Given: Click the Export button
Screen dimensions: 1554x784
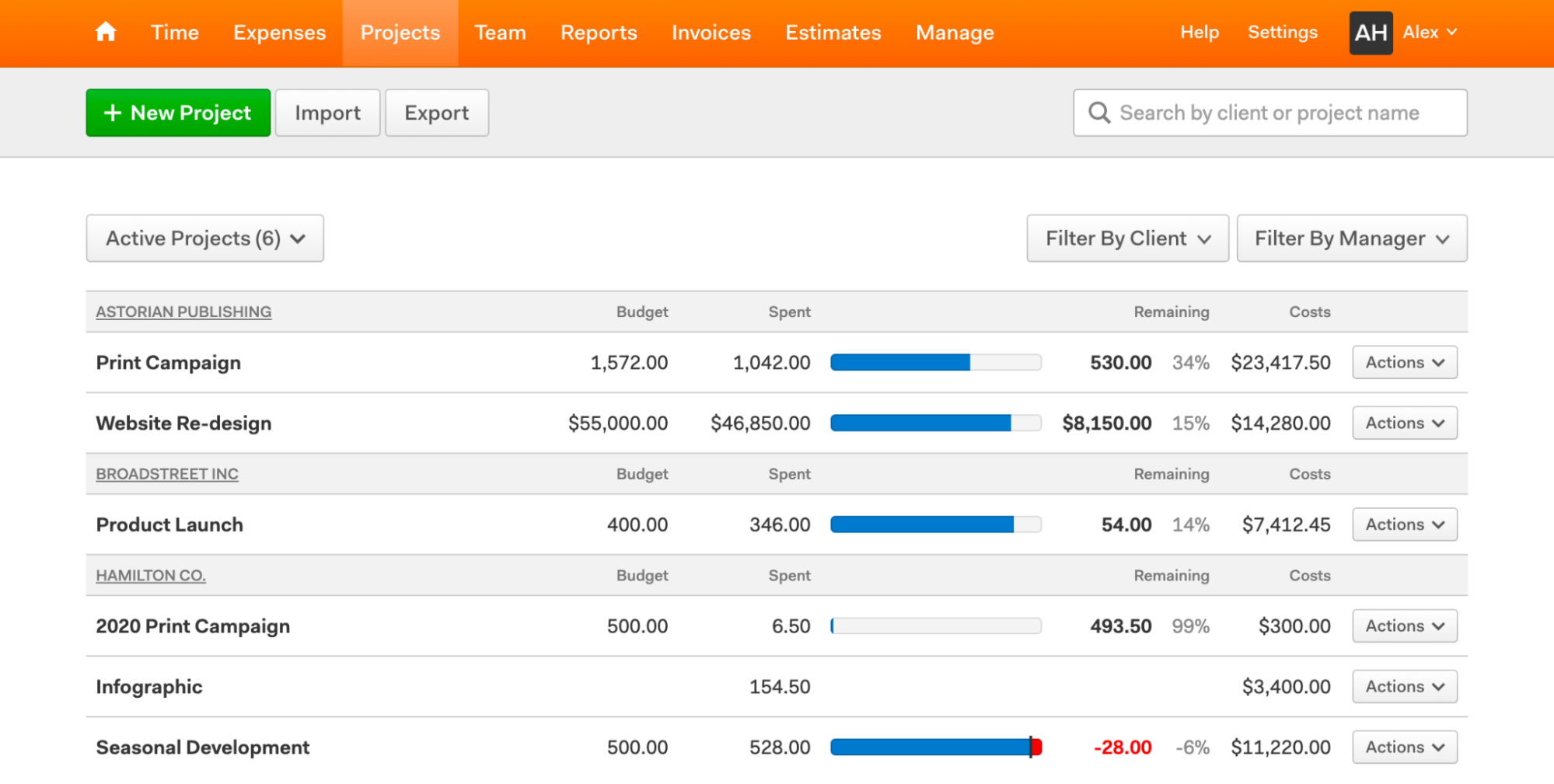Looking at the screenshot, I should [436, 113].
